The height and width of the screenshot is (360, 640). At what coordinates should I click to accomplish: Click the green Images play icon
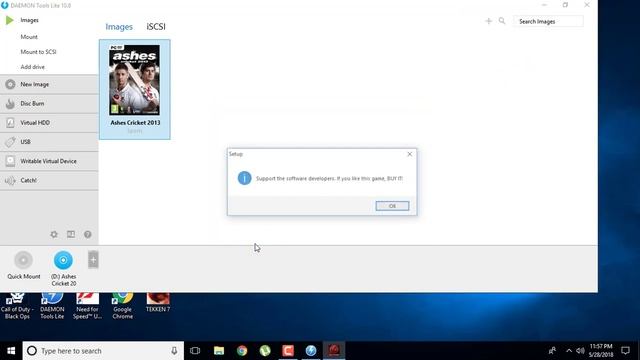[x=9, y=20]
